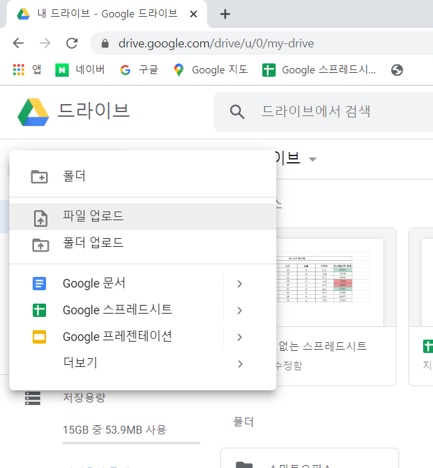The image size is (433, 468).
Task: Click the folder icon in folder card
Action: [244, 465]
